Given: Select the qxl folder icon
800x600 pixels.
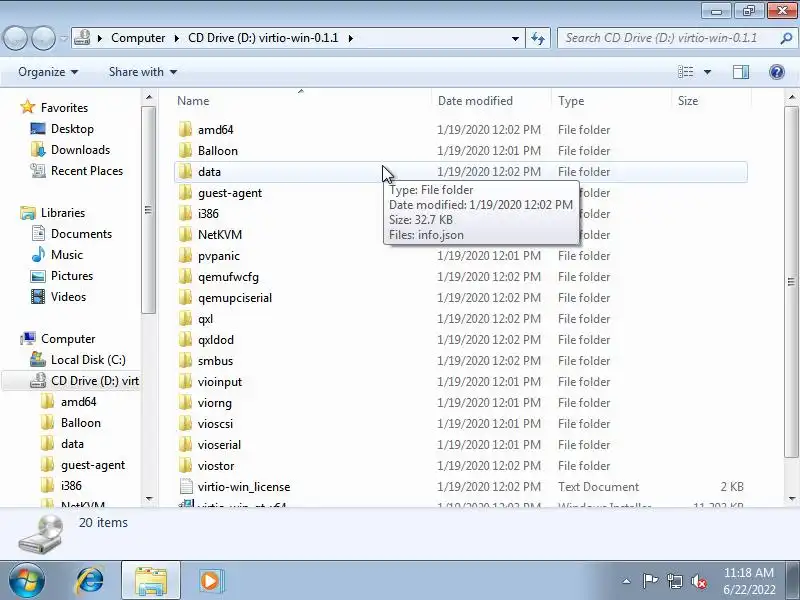Looking at the screenshot, I should pyautogui.click(x=186, y=318).
